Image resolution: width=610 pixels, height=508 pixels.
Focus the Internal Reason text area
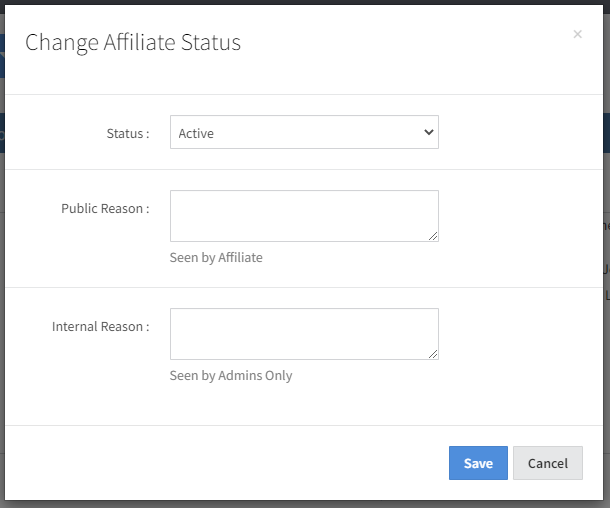(303, 333)
